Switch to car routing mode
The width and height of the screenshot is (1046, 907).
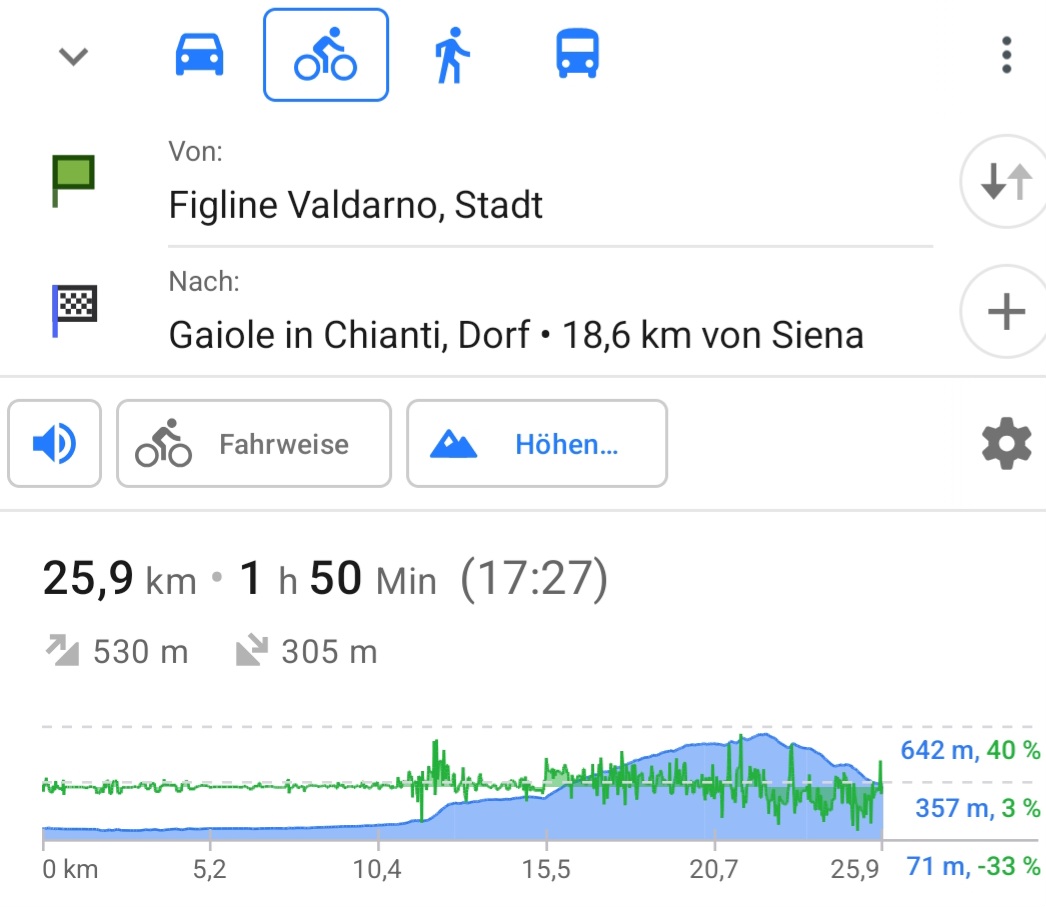[199, 56]
